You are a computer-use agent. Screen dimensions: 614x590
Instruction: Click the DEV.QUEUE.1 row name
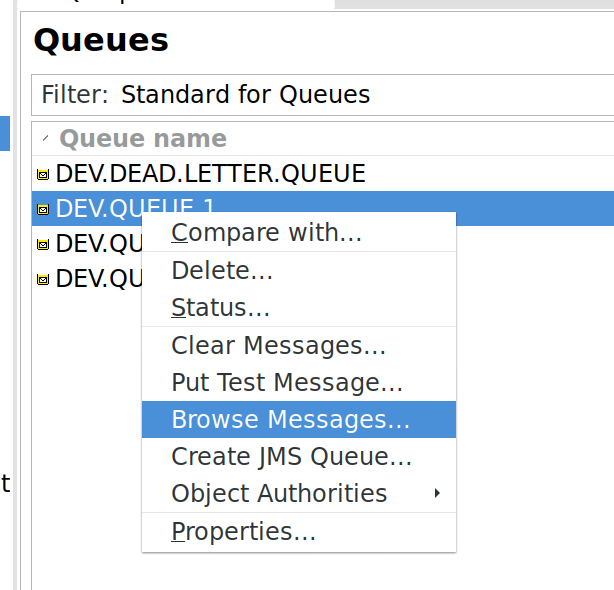98,209
